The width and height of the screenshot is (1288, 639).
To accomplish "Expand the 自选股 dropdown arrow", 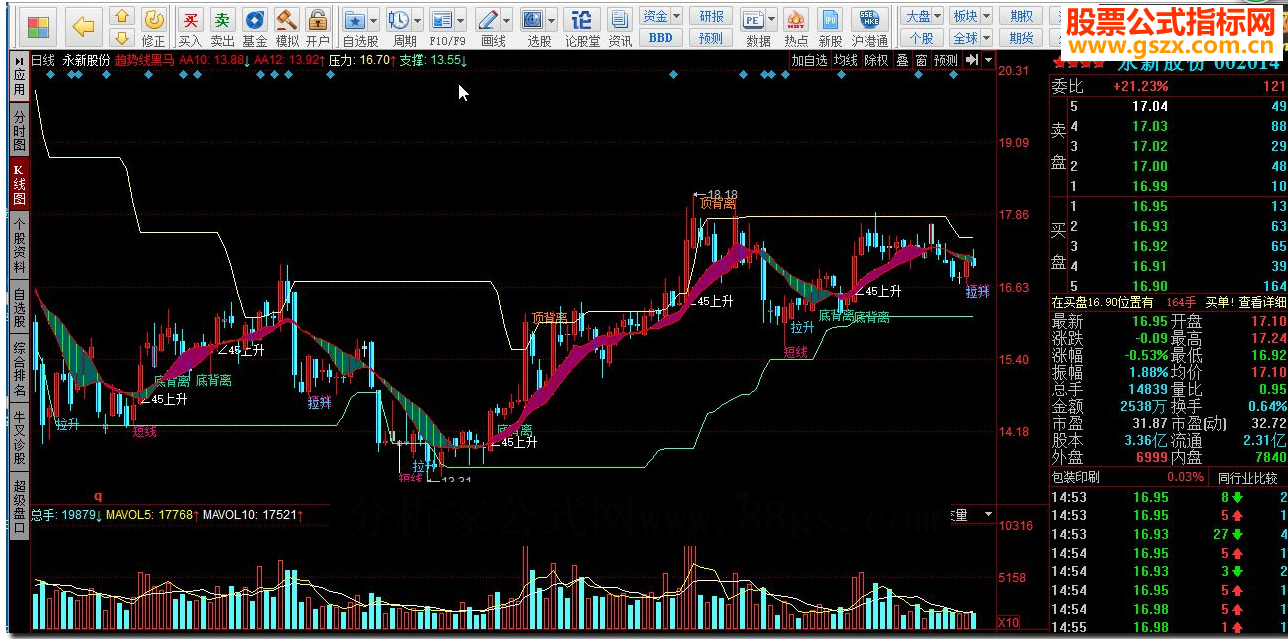I will 374,19.
